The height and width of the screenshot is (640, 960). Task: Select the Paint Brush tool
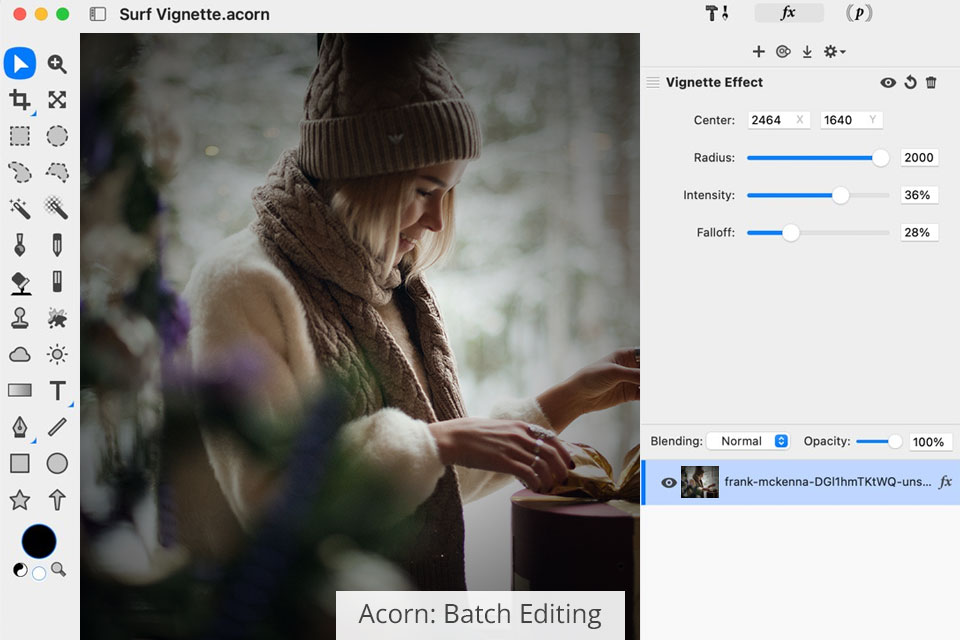point(20,245)
